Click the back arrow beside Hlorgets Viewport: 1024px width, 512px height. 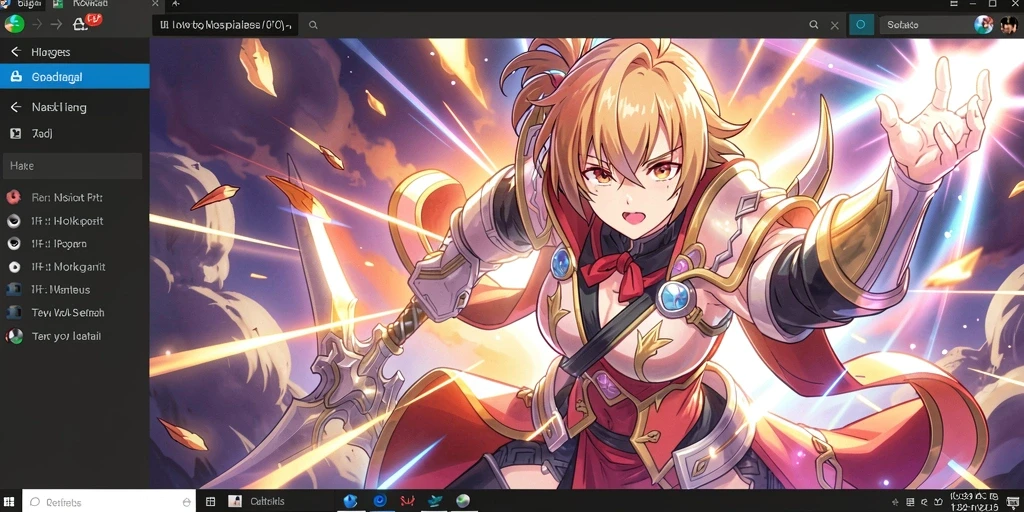(x=16, y=52)
